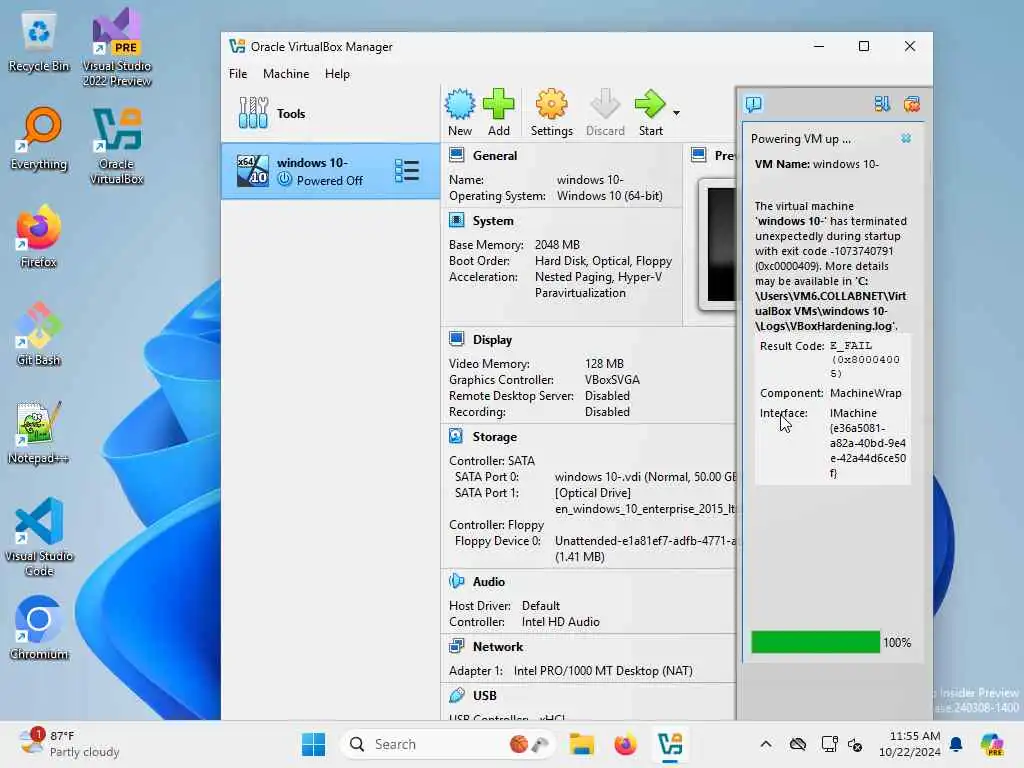Open Visual Studio 2022 Preview desktop icon
This screenshot has width=1024, height=768.
click(116, 48)
